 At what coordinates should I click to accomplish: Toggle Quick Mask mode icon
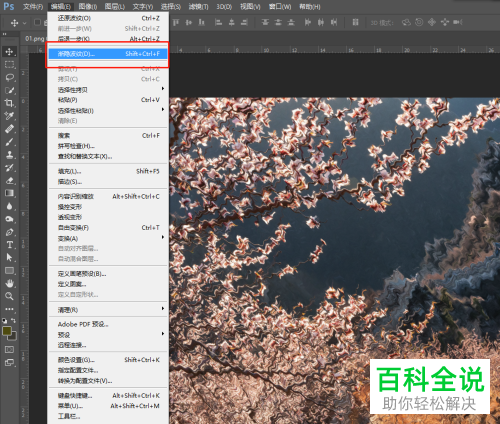[9, 349]
